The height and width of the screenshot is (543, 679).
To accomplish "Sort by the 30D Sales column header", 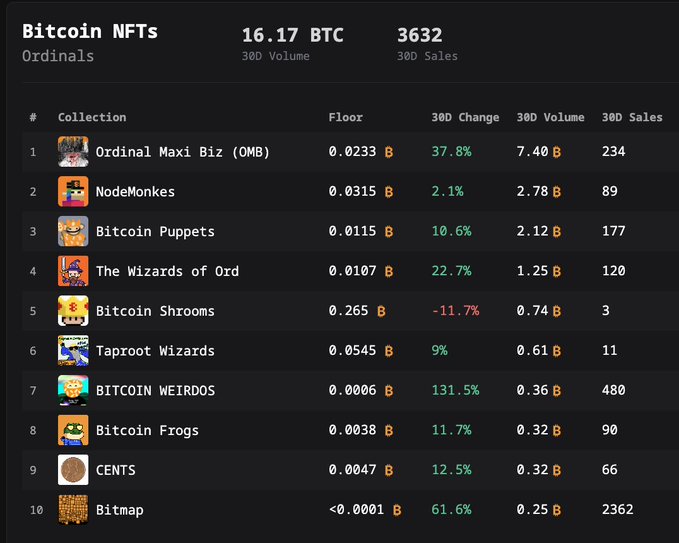I will point(632,117).
